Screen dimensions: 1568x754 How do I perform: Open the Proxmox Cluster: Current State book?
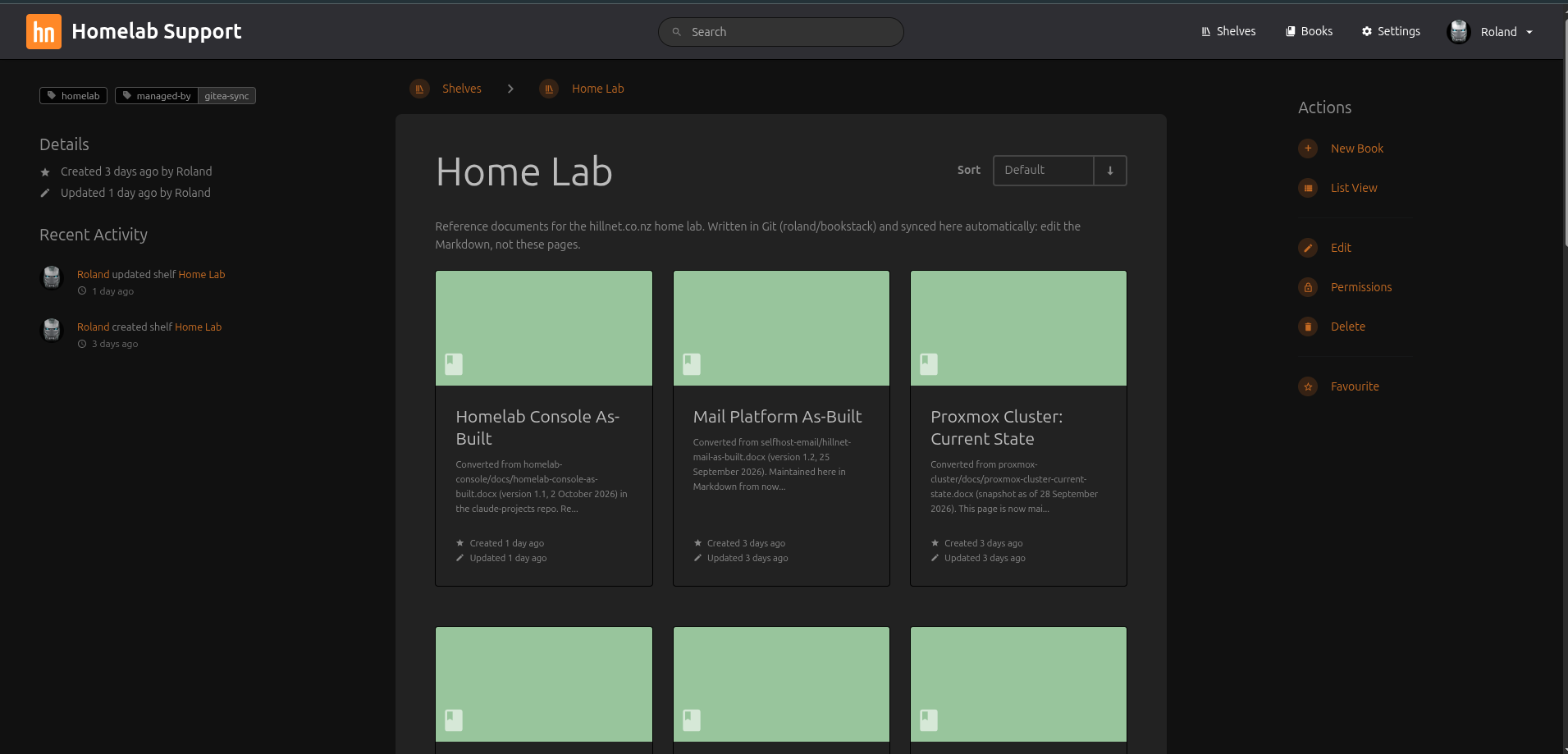point(996,427)
